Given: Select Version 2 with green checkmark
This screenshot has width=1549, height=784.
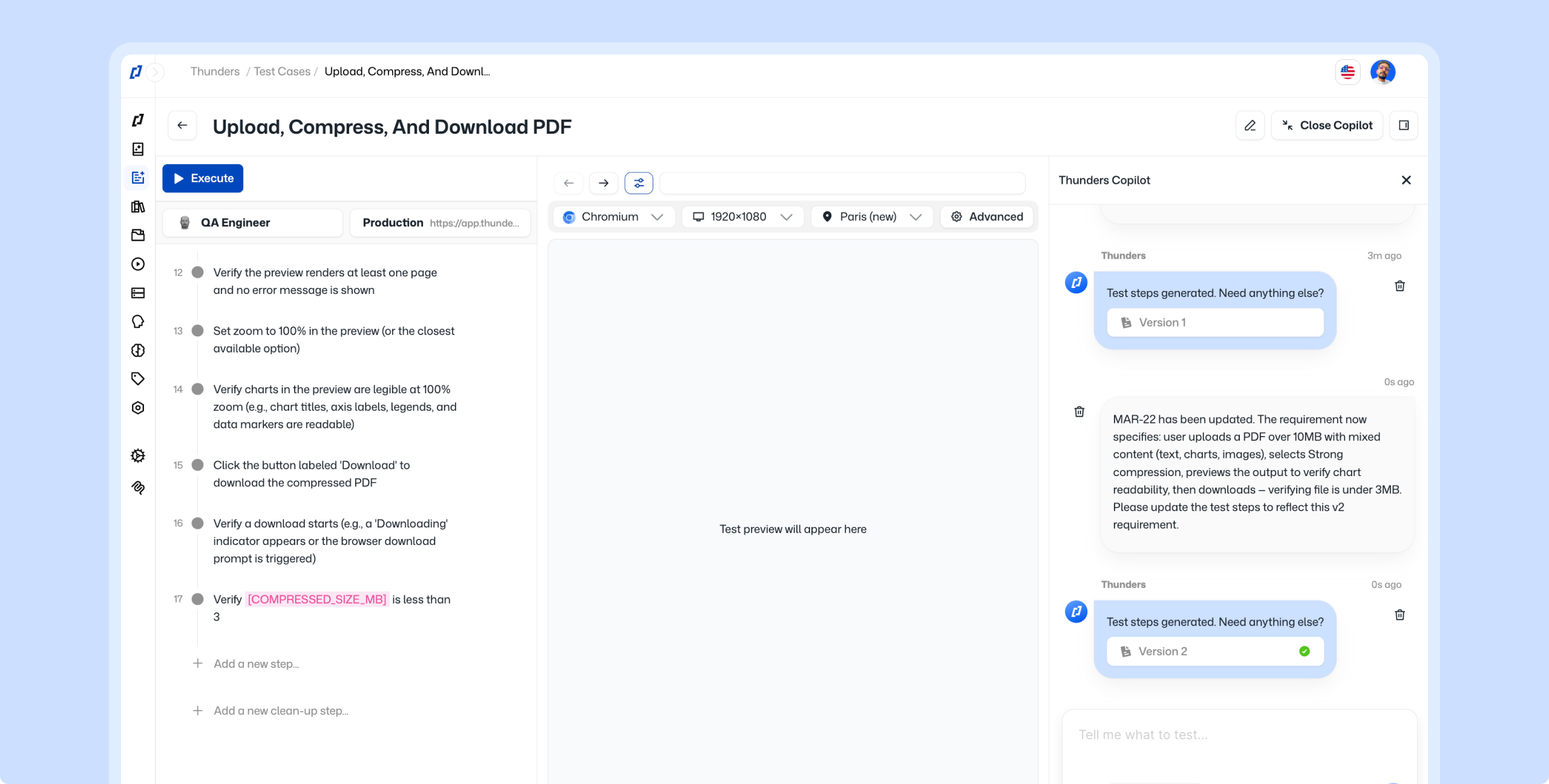Looking at the screenshot, I should pyautogui.click(x=1215, y=652).
